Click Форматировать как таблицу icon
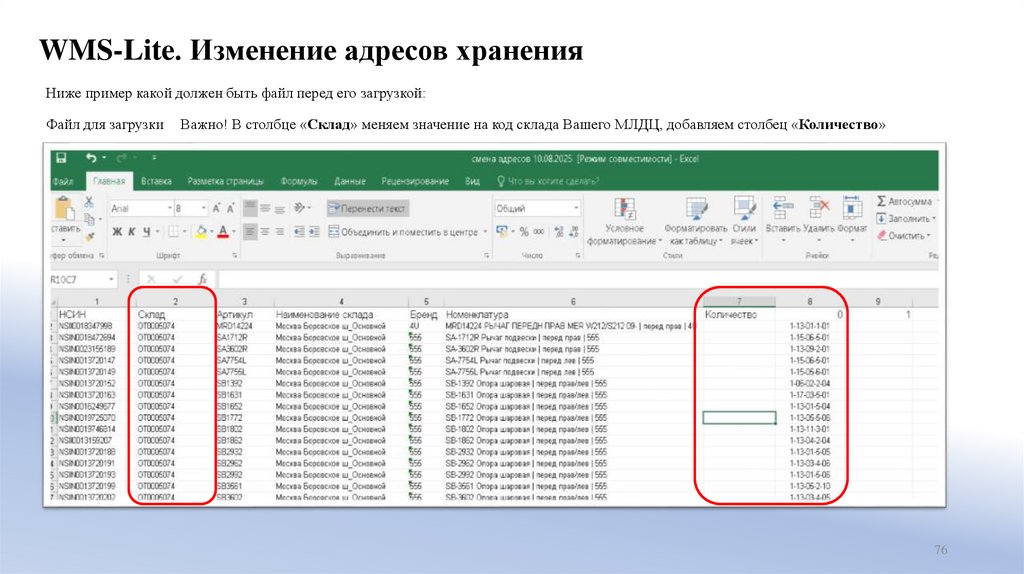 pyautogui.click(x=696, y=209)
